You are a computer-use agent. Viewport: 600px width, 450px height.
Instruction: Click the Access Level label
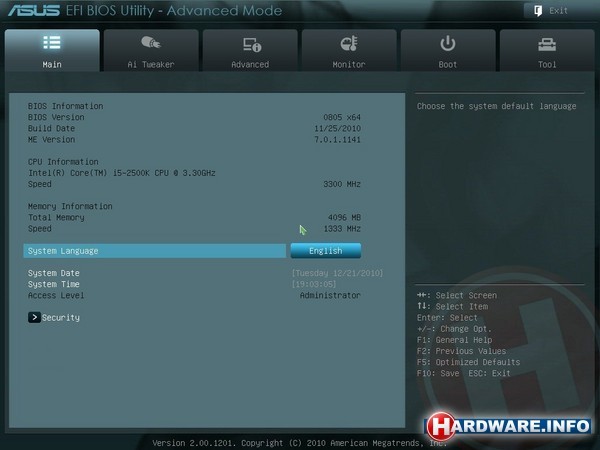(56, 295)
